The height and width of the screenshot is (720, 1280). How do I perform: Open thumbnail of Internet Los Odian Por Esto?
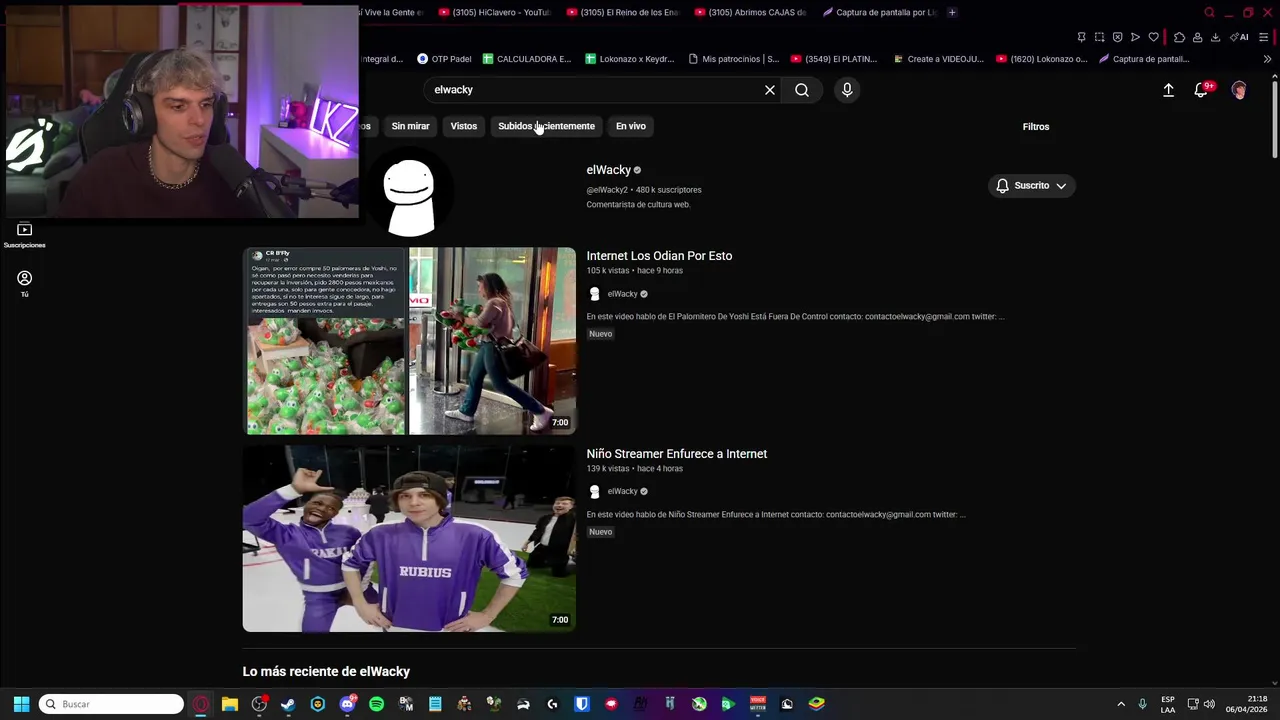coord(409,341)
